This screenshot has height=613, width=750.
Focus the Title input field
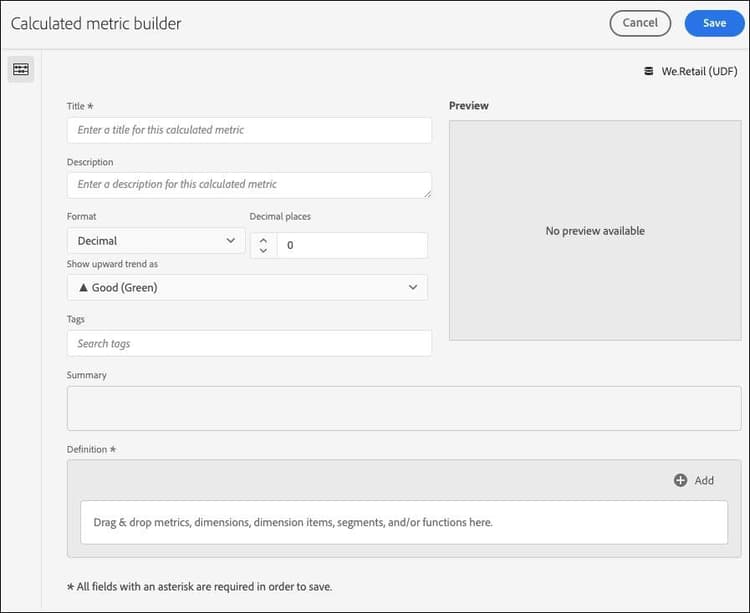point(249,130)
